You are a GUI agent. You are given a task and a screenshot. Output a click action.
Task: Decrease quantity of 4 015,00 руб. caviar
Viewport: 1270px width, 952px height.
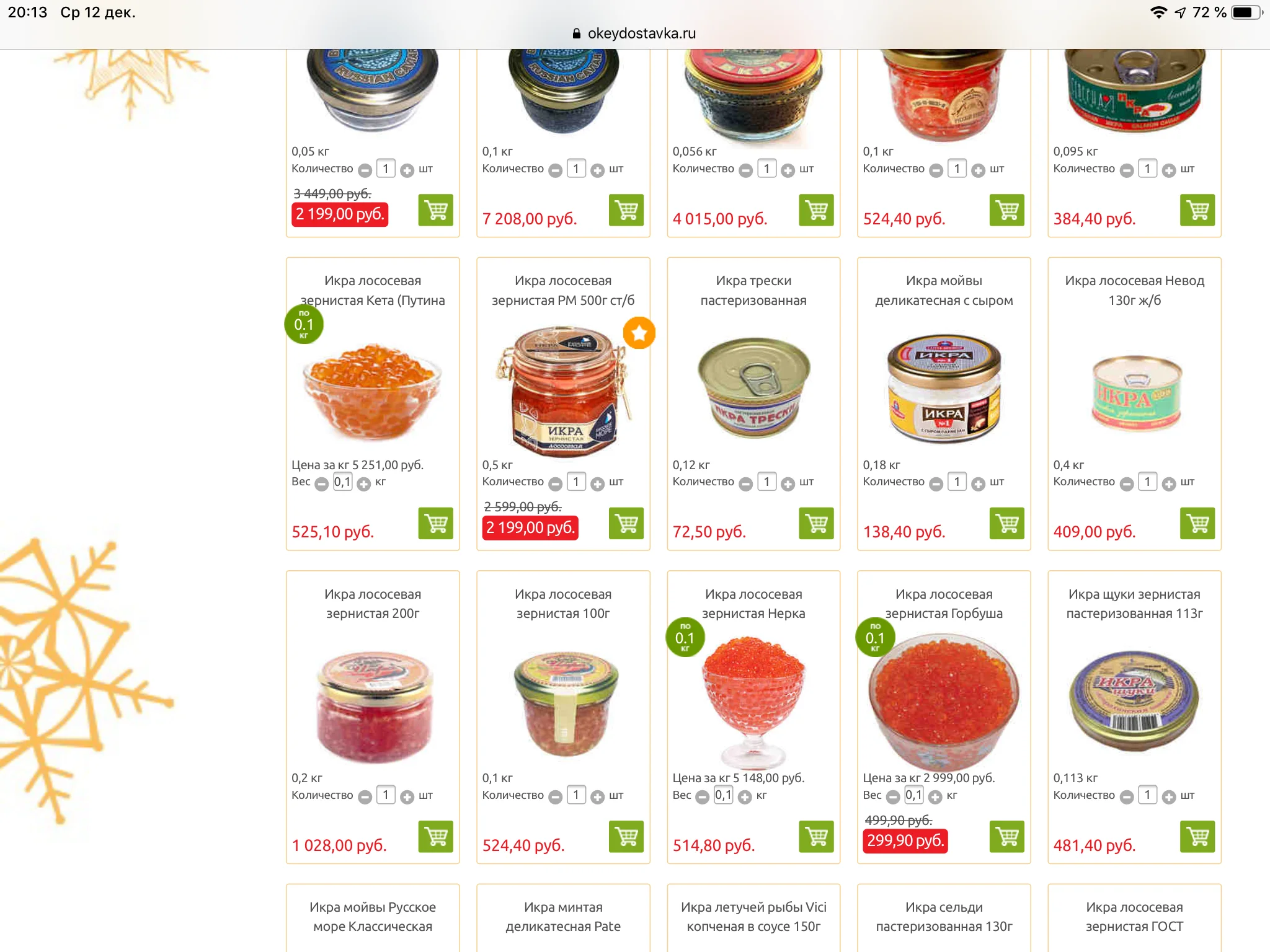(x=746, y=170)
